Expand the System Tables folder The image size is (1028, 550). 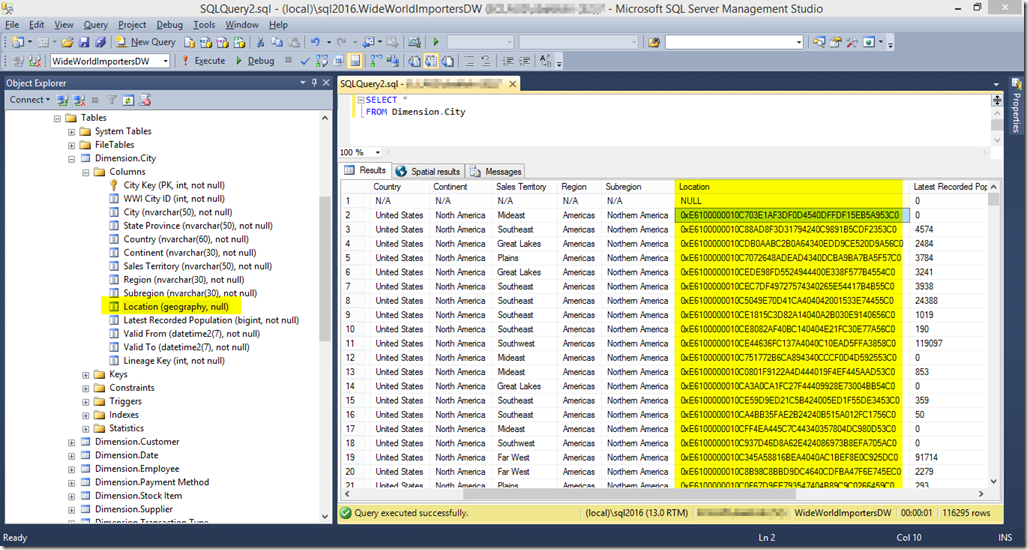tap(71, 132)
